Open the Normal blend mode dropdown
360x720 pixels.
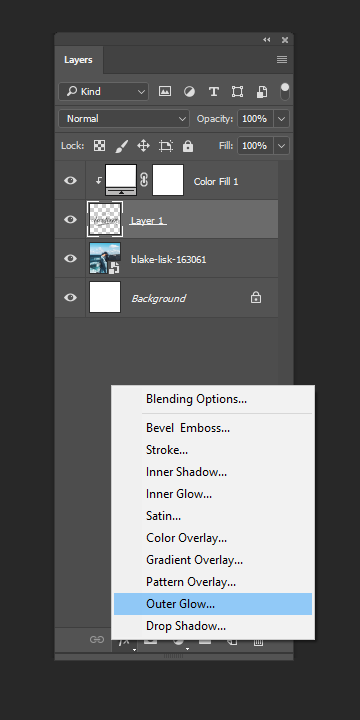click(x=124, y=118)
